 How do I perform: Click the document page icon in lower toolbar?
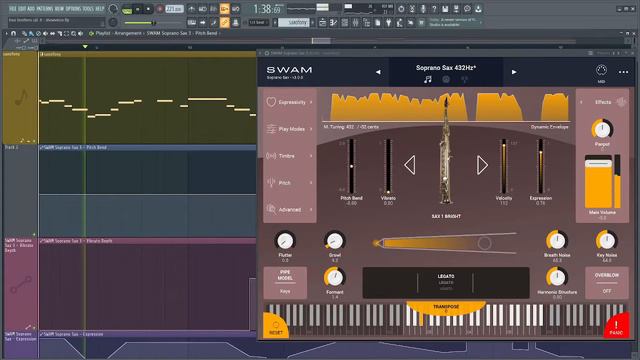[378, 23]
